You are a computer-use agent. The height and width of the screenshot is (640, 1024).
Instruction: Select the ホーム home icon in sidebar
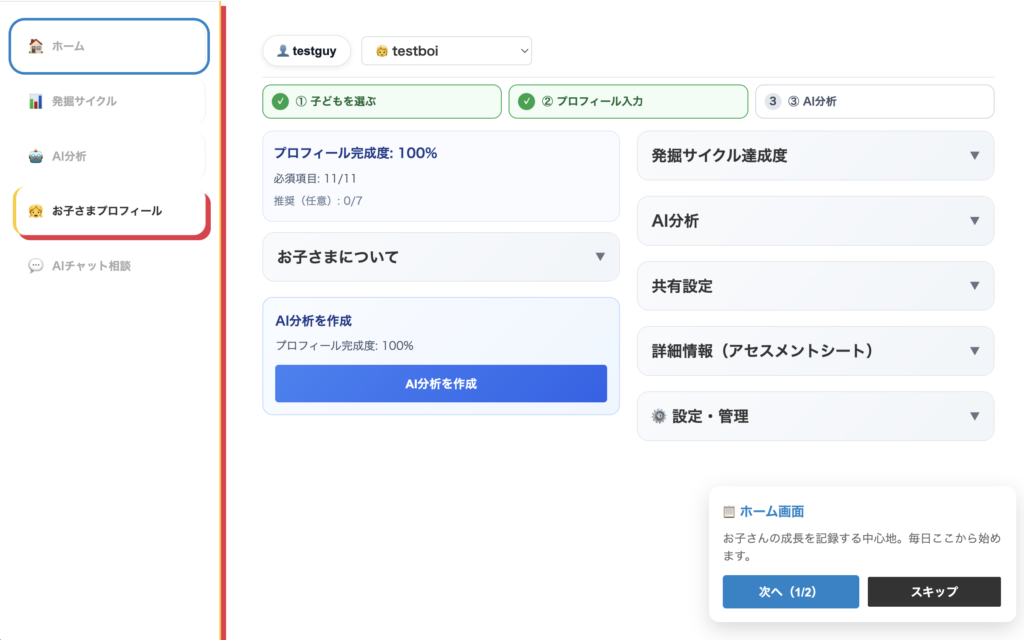(35, 46)
